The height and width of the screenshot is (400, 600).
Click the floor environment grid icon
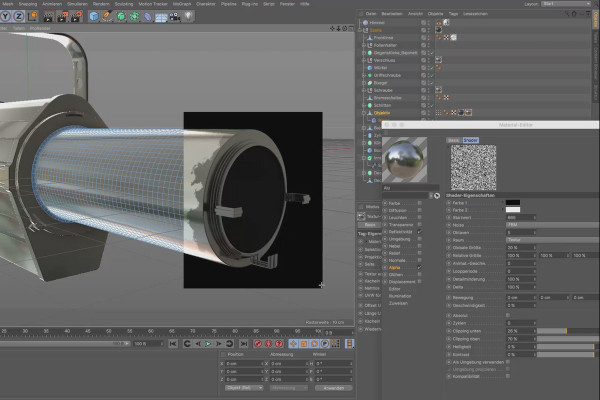tap(161, 17)
